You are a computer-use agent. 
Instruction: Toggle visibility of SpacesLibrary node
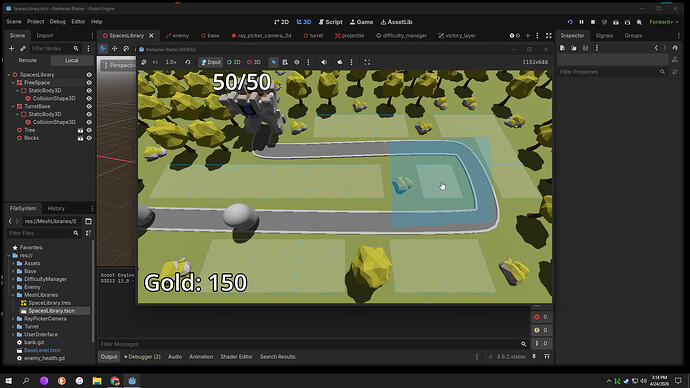coord(89,75)
